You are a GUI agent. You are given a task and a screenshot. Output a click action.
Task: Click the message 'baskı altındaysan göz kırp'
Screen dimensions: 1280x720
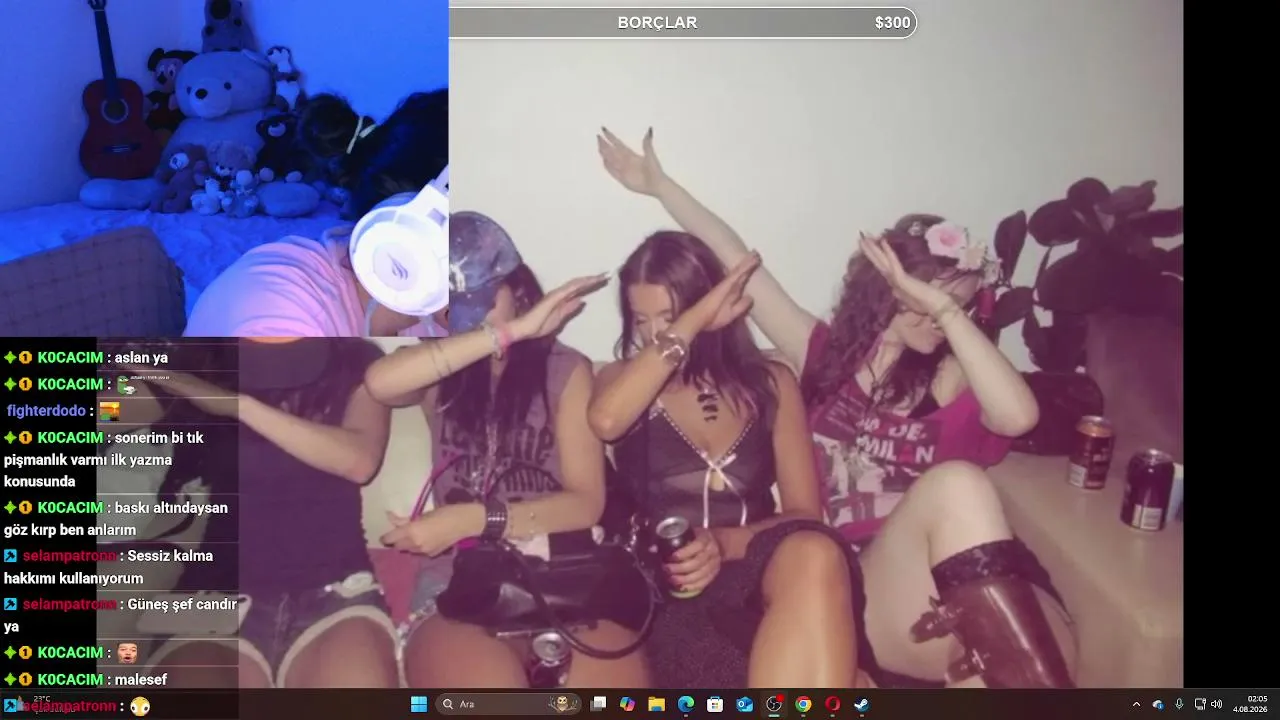(116, 519)
